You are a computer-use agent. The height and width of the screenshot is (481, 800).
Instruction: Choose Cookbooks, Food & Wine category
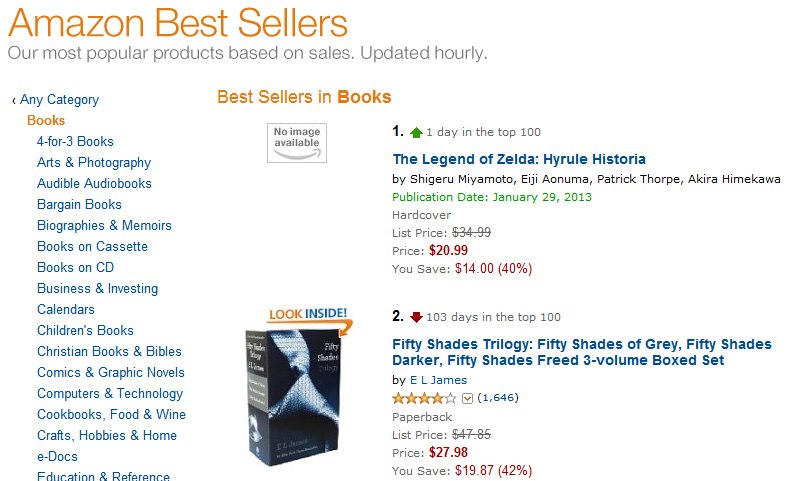click(111, 414)
